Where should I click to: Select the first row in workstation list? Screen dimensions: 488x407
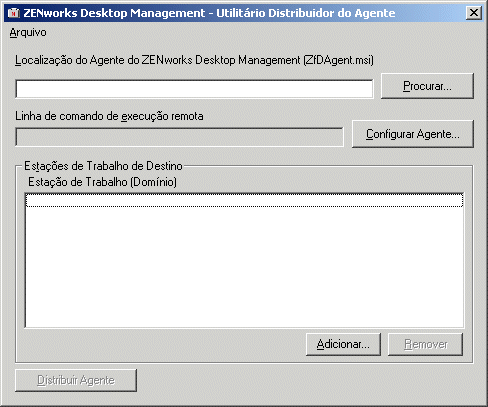coord(244,200)
